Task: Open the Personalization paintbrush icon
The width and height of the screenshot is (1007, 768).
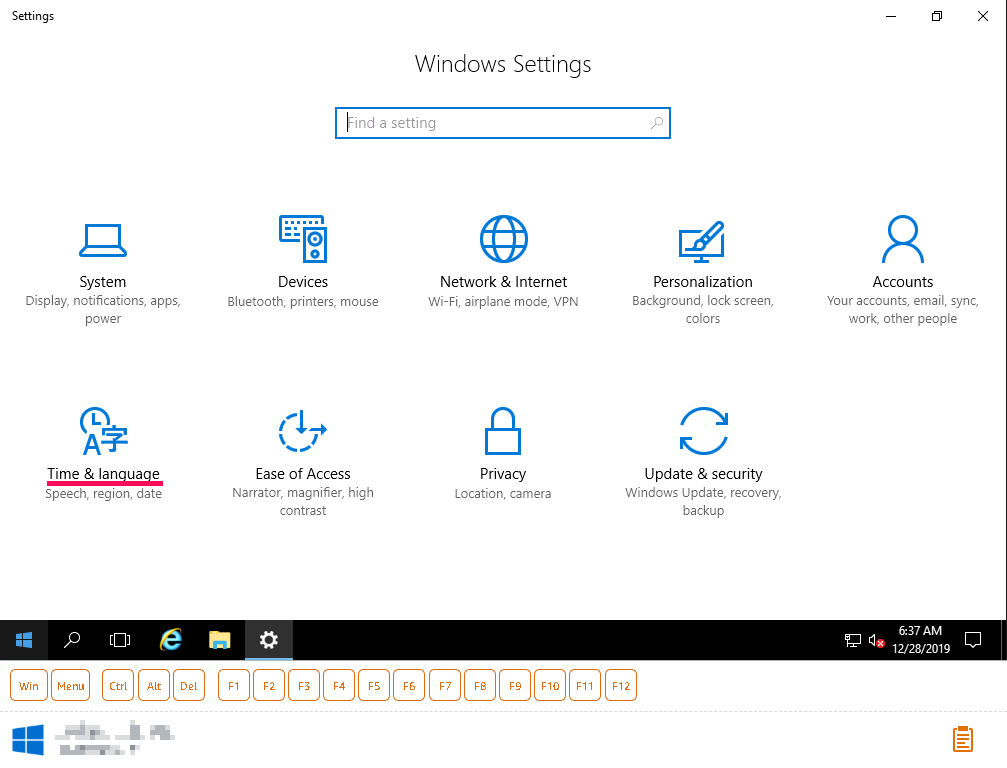Action: 702,241
